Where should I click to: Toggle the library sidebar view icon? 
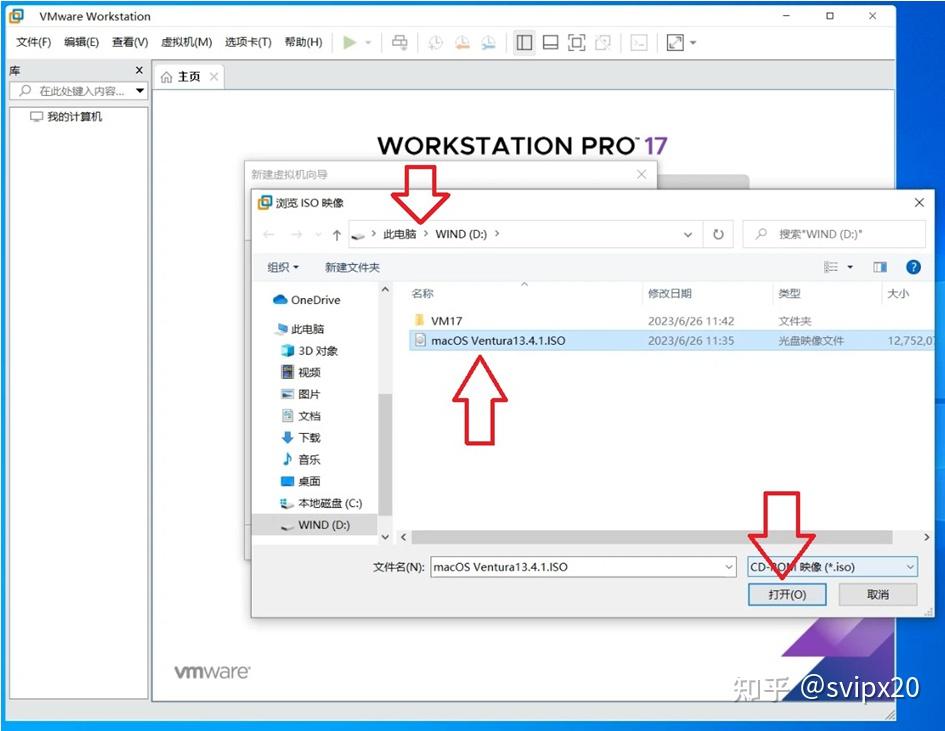(x=524, y=42)
